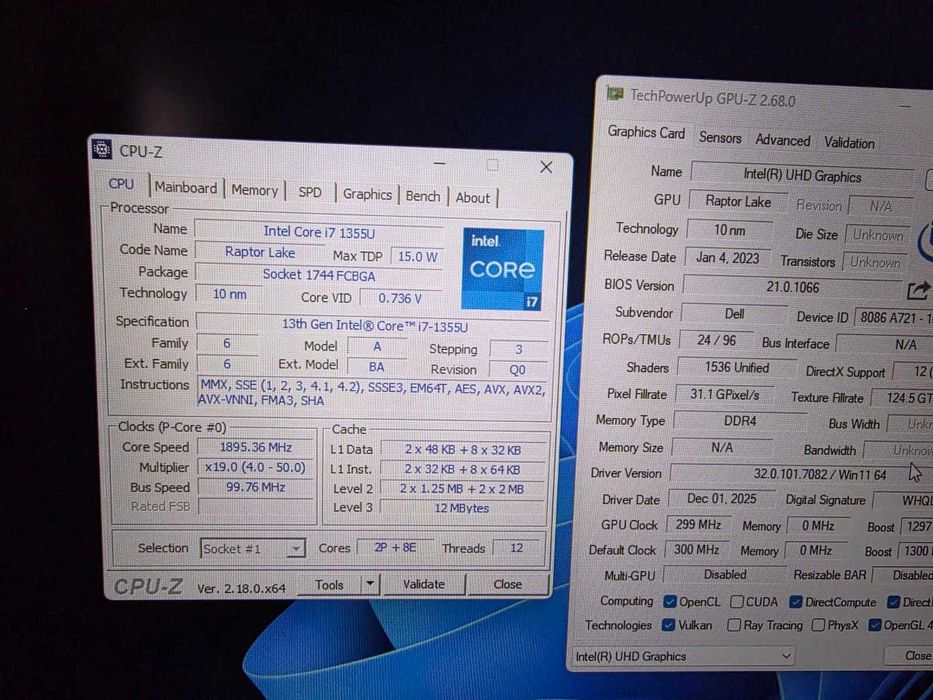Click the Close button in CPU-Z
The height and width of the screenshot is (700, 933).
pyautogui.click(x=508, y=585)
